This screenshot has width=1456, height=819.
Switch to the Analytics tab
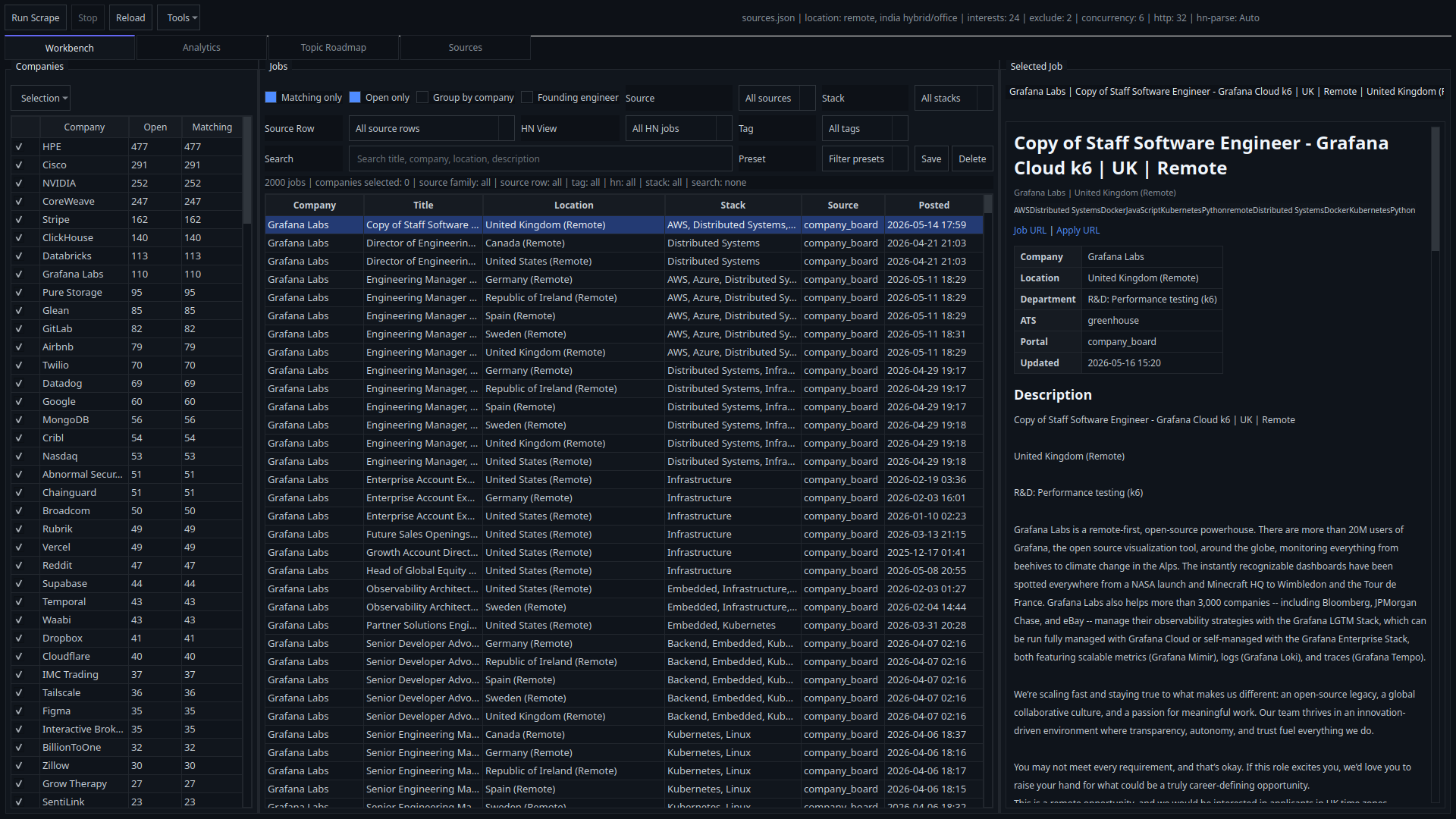202,48
